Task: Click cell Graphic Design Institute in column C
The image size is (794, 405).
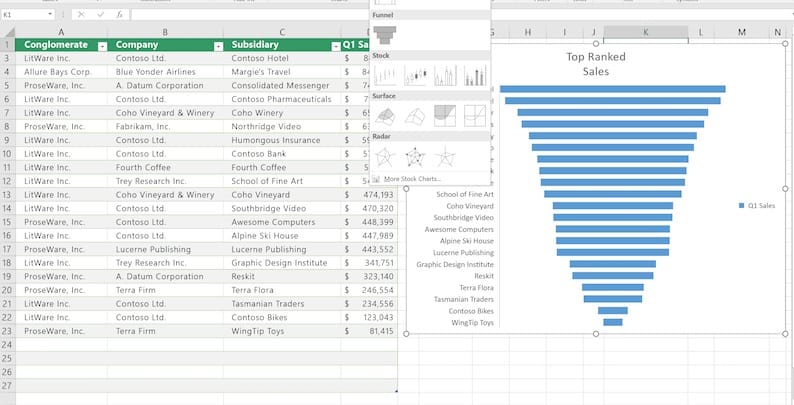Action: pyautogui.click(x=282, y=263)
